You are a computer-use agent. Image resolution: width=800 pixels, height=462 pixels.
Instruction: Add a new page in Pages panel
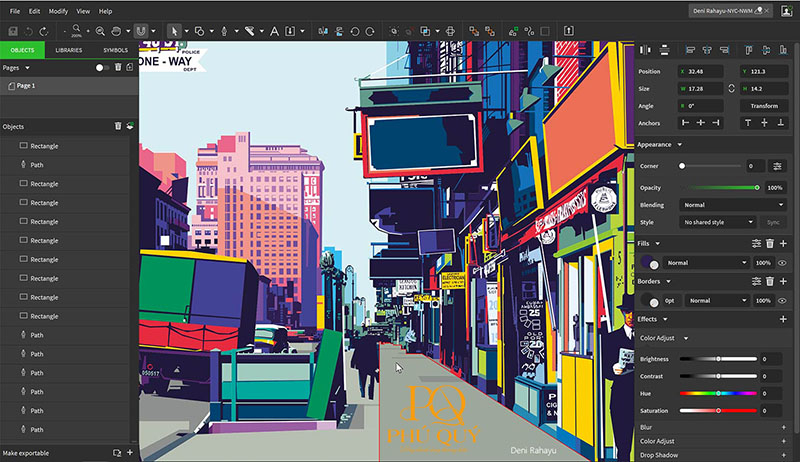(130, 68)
